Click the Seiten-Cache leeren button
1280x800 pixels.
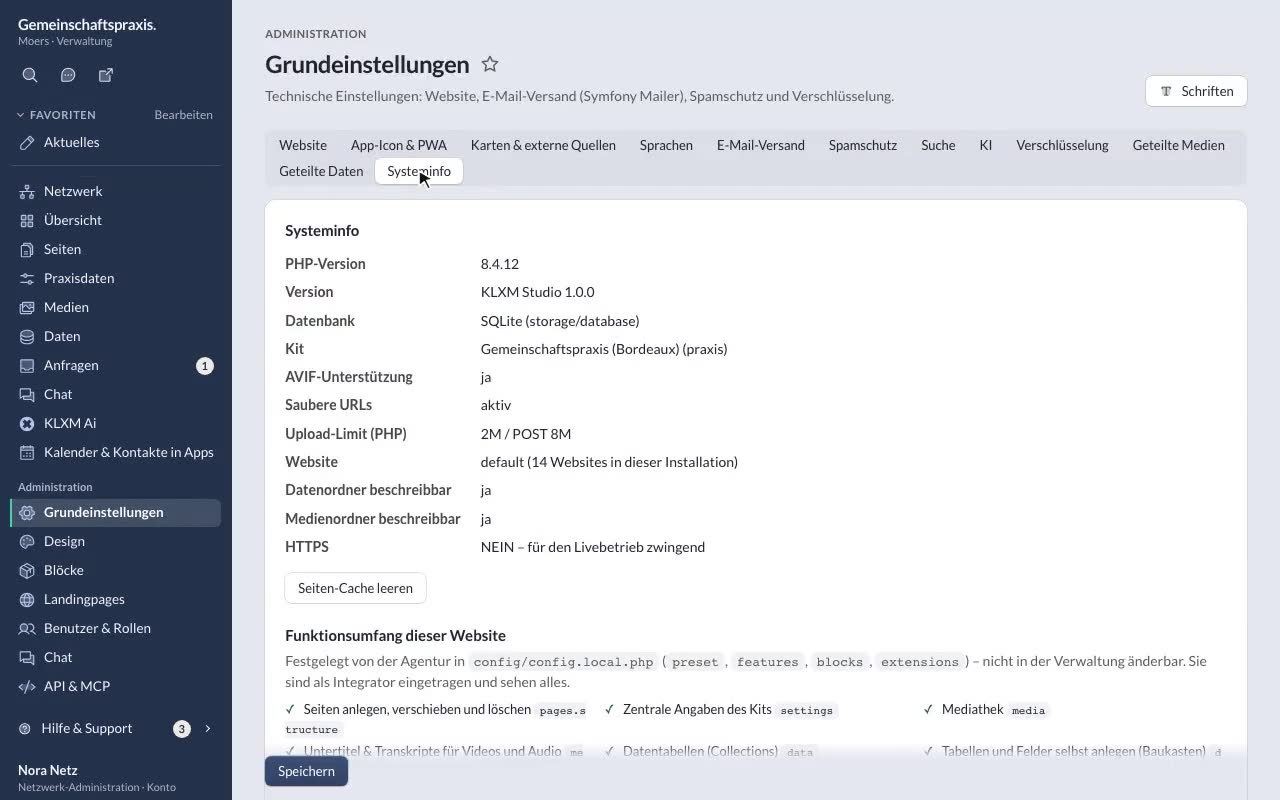click(x=355, y=588)
